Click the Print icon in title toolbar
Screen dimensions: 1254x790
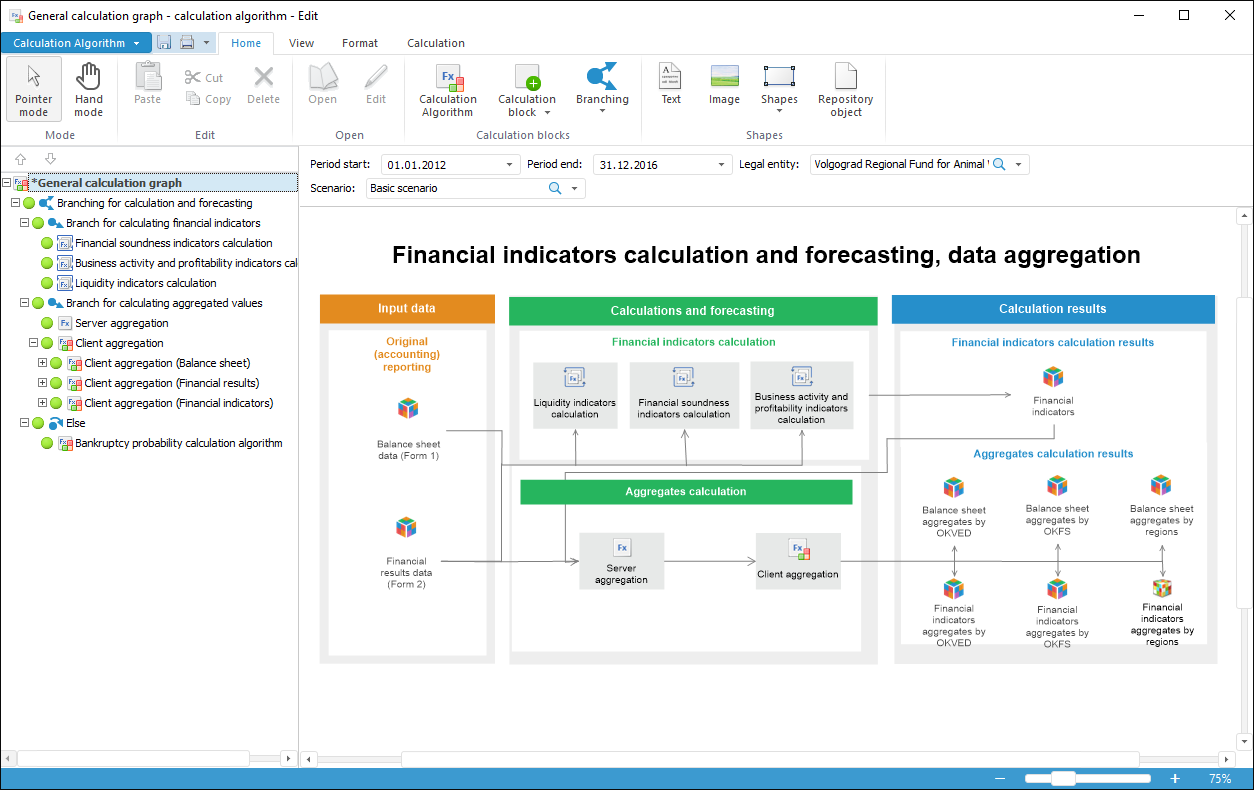pos(187,42)
